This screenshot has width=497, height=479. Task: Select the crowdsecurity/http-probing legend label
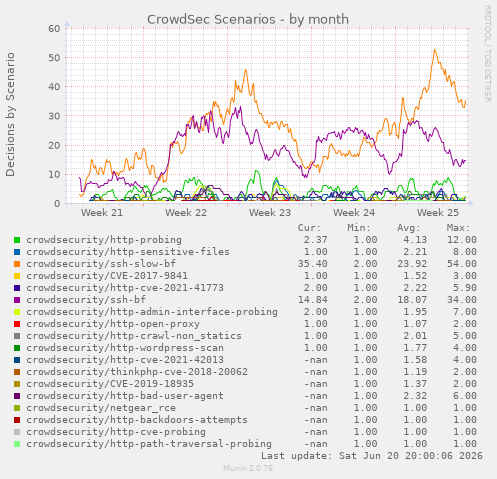pyautogui.click(x=104, y=240)
